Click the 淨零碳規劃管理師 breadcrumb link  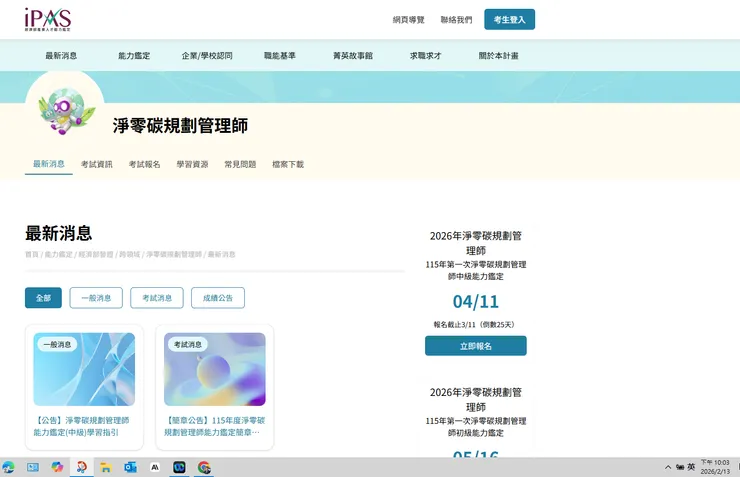(174, 254)
